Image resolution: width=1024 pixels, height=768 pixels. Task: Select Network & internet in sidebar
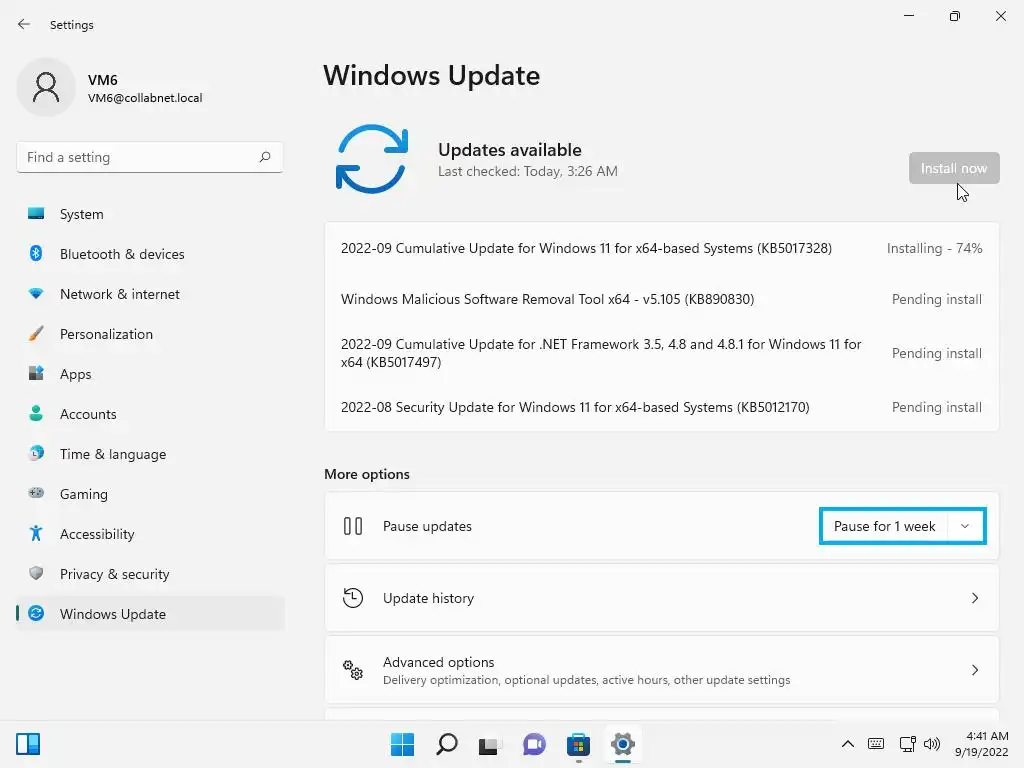pos(150,294)
